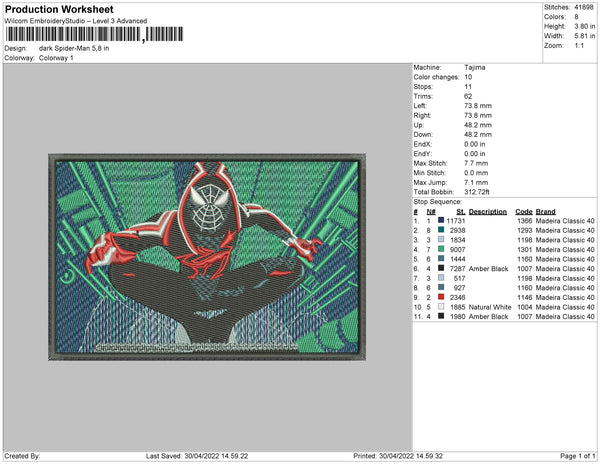Click the 'EndX:' label
Viewport: 600px width, 464px height.
pos(422,144)
